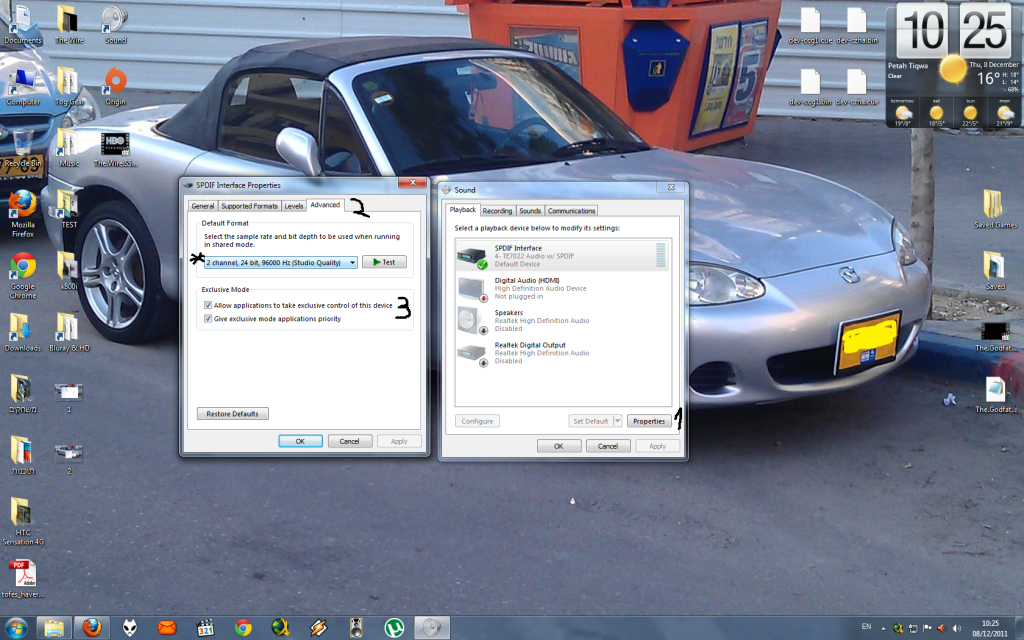
Task: Show hidden icons in the system tray
Action: 883,628
